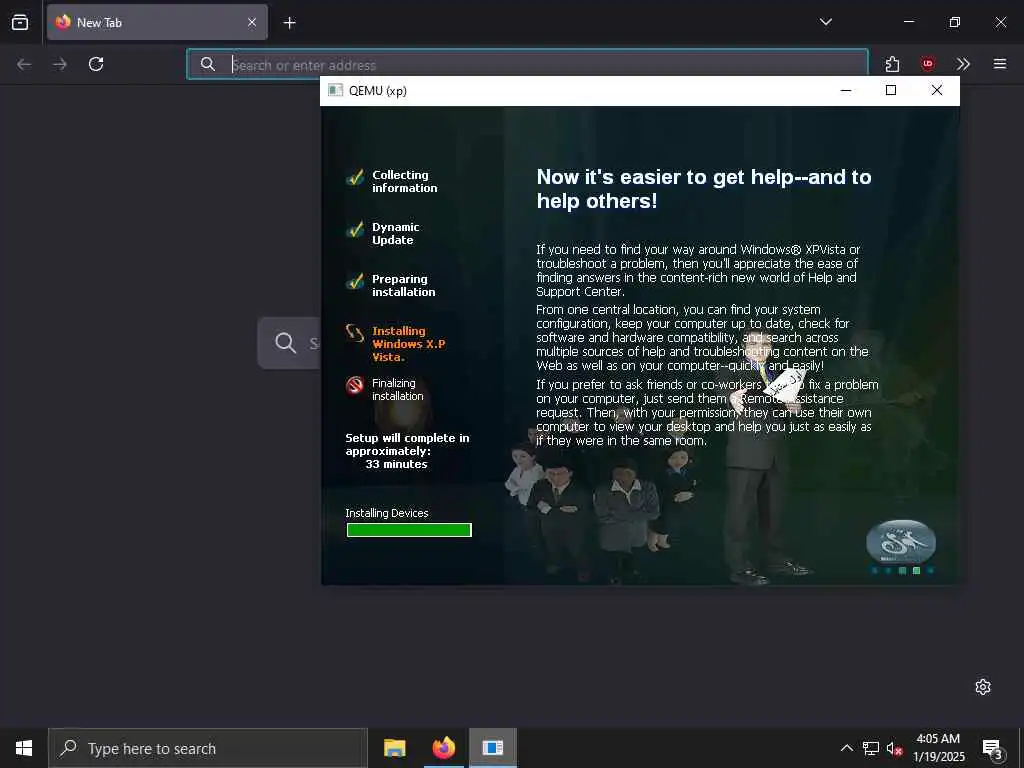Image resolution: width=1024 pixels, height=768 pixels.
Task: Open the Windows Start menu
Action: pyautogui.click(x=24, y=748)
